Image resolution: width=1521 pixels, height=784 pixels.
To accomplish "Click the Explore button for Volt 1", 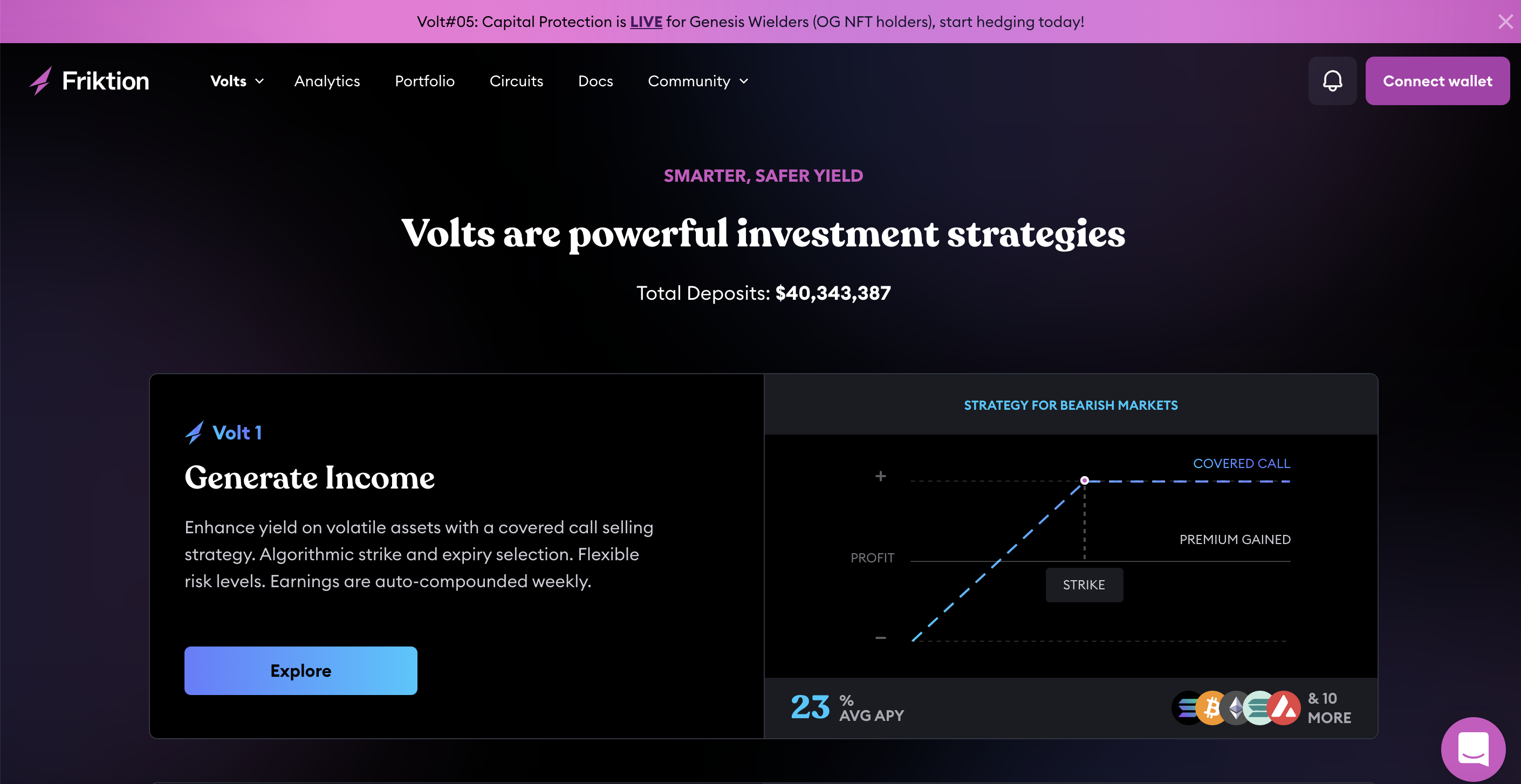I will (x=300, y=671).
